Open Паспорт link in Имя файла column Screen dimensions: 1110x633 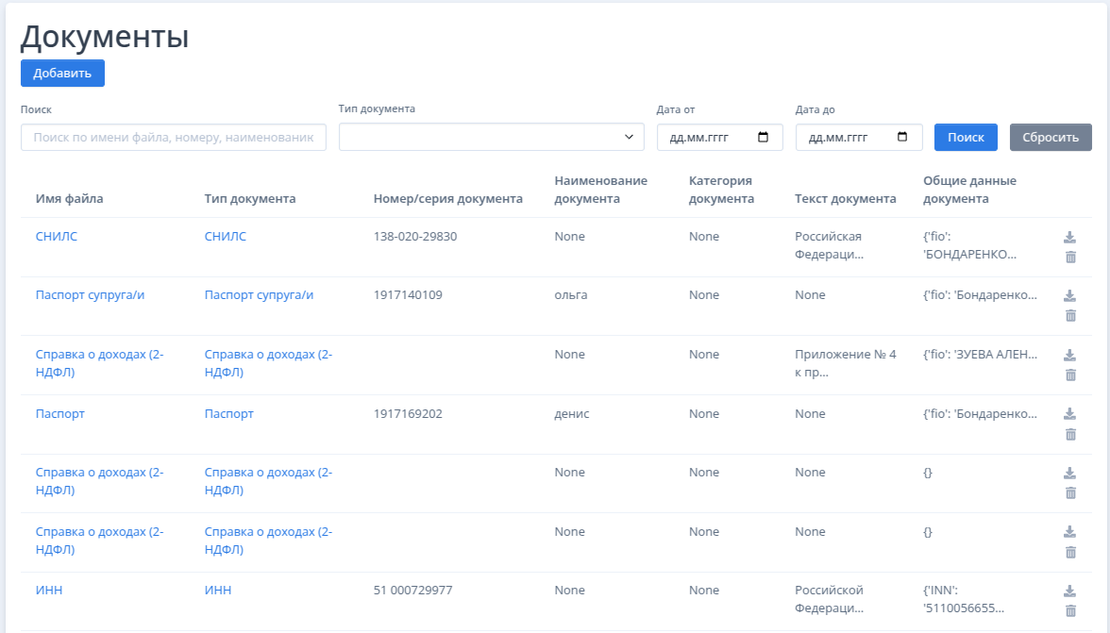pos(60,414)
